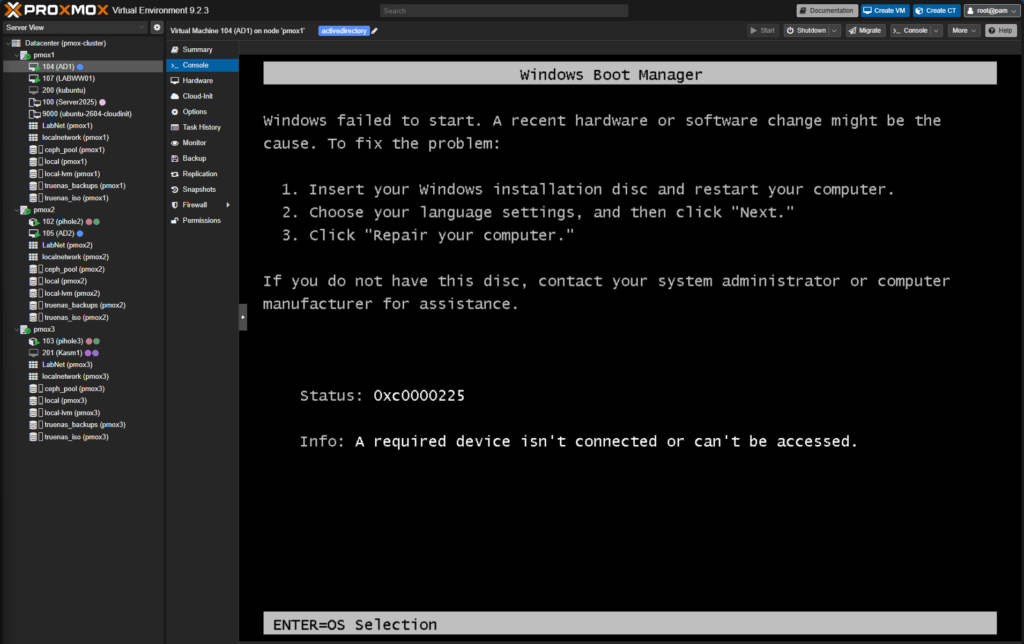Select VM 104 (AD1) in tree

[83, 67]
